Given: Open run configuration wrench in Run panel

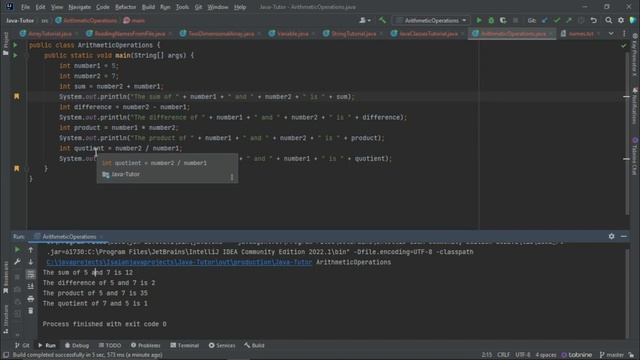Looking at the screenshot, I should 17,262.
